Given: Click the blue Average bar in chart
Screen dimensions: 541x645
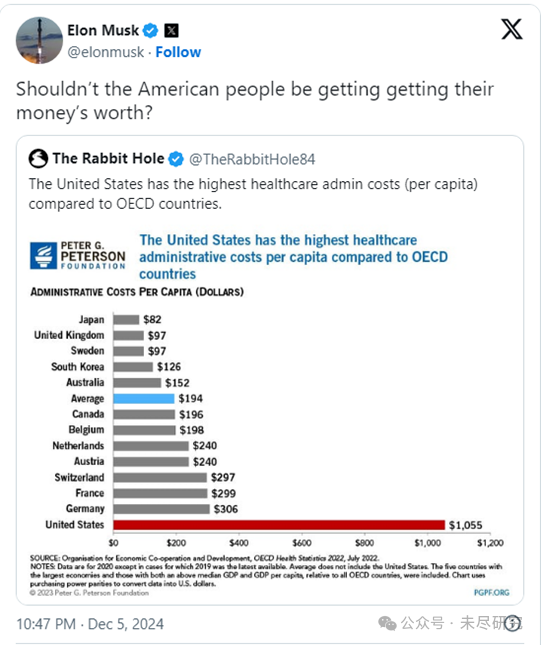Looking at the screenshot, I should coord(144,399).
